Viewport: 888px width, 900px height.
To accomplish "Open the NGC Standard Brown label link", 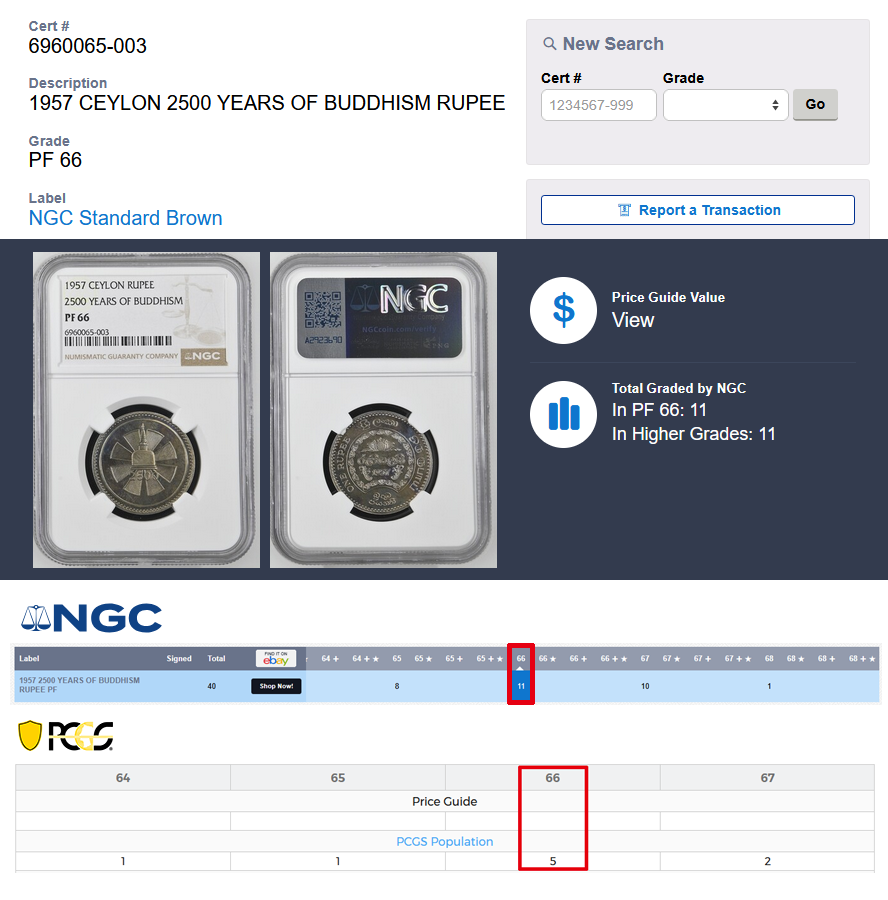I will (125, 218).
